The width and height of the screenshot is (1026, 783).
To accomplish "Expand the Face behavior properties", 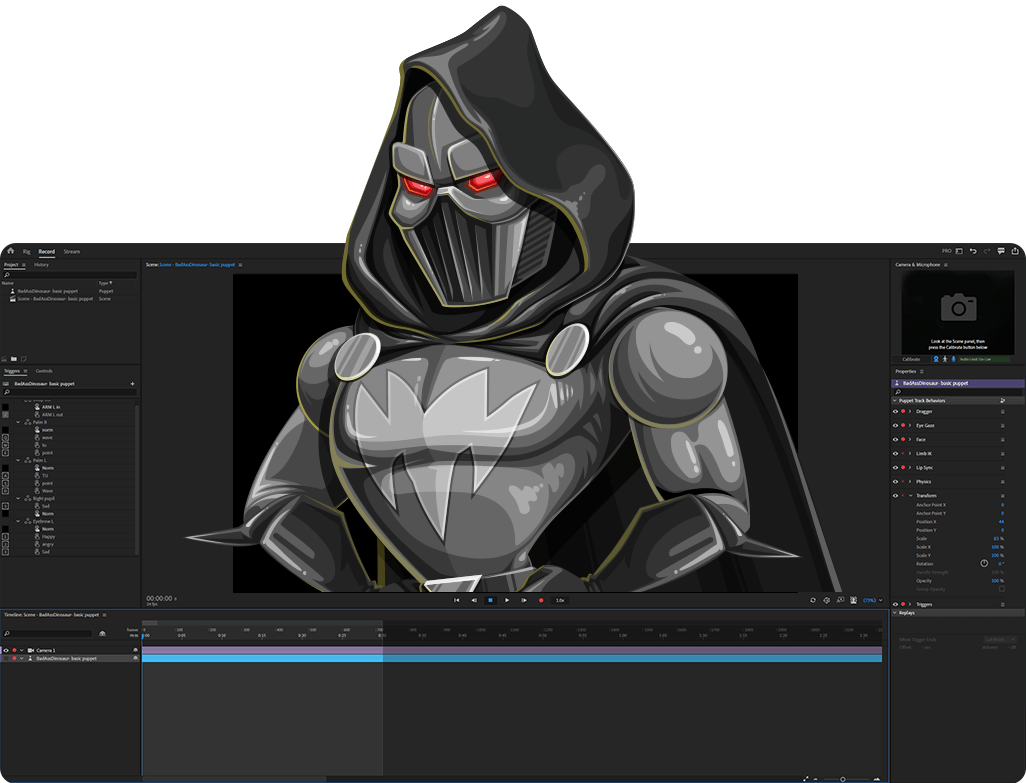I will (910, 439).
